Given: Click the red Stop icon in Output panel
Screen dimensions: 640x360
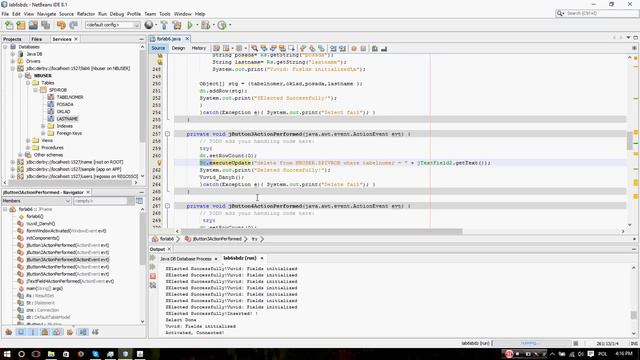Looking at the screenshot, I should (153, 276).
